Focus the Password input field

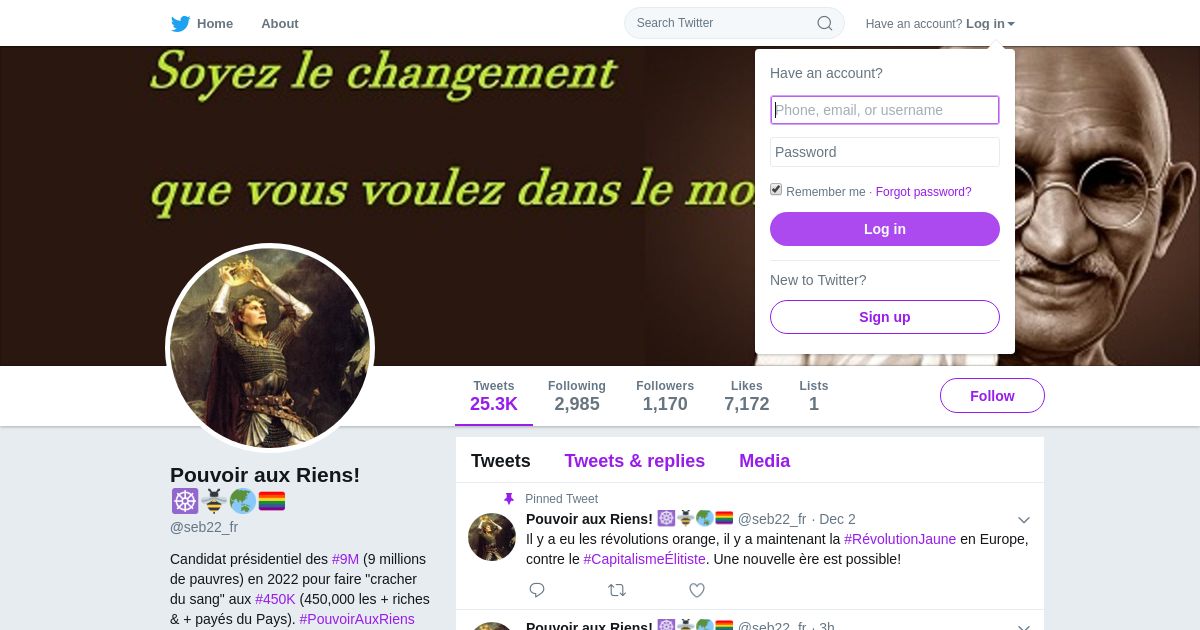point(885,152)
